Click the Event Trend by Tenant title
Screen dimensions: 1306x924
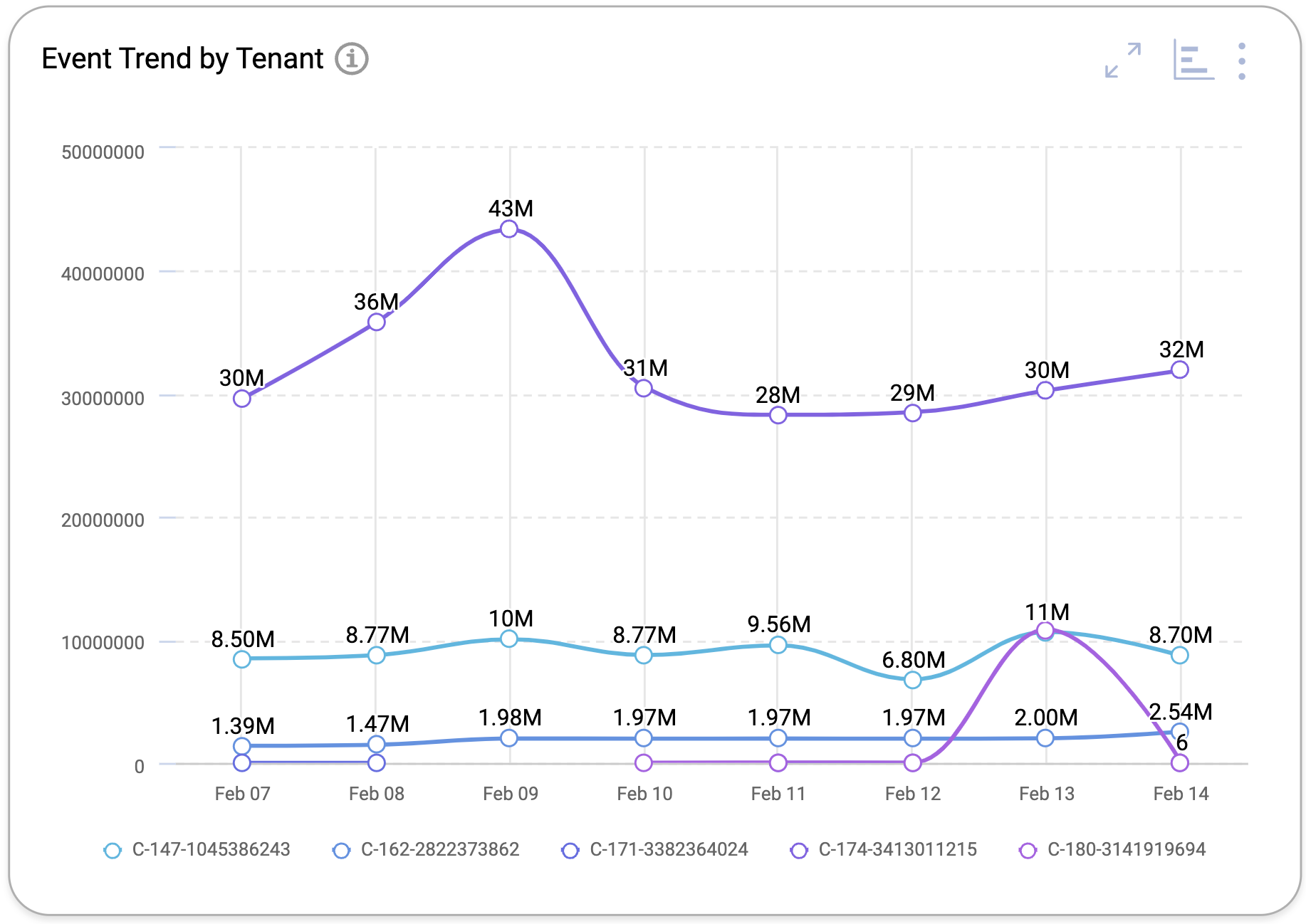182,58
